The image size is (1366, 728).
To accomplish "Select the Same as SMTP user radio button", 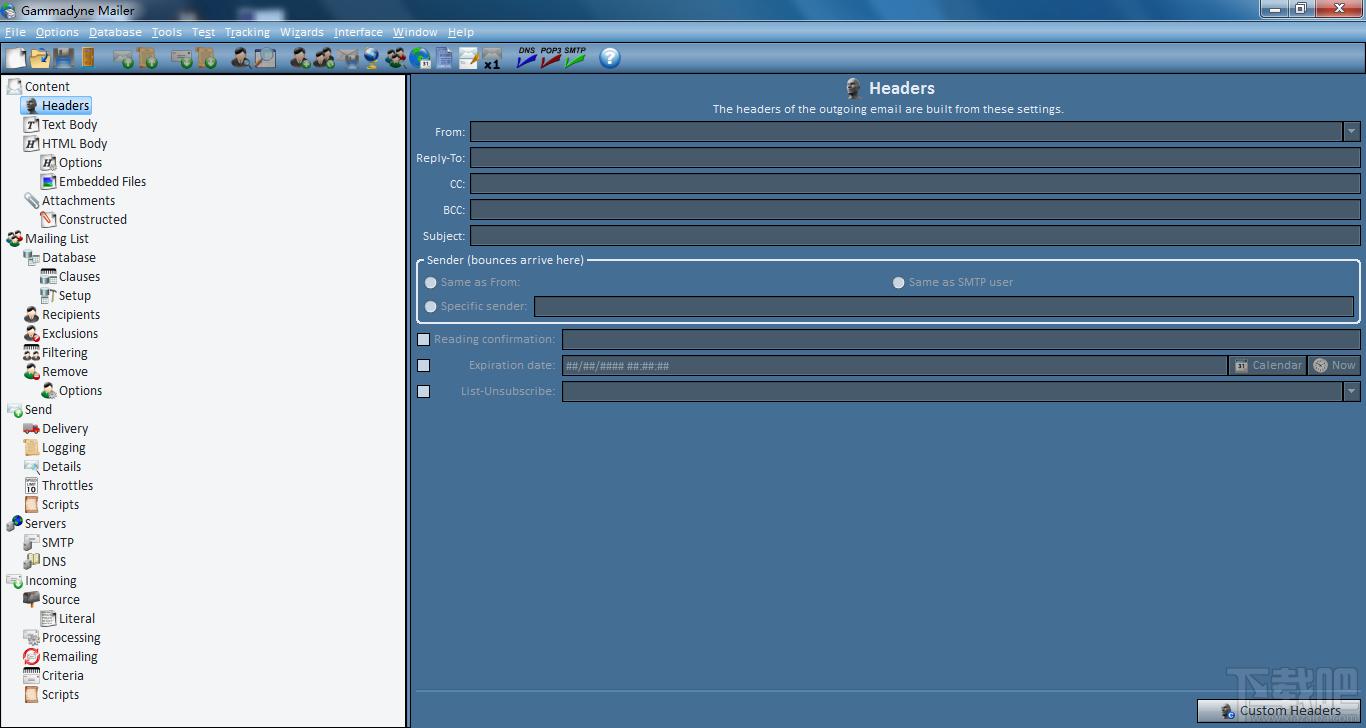I will [x=899, y=282].
